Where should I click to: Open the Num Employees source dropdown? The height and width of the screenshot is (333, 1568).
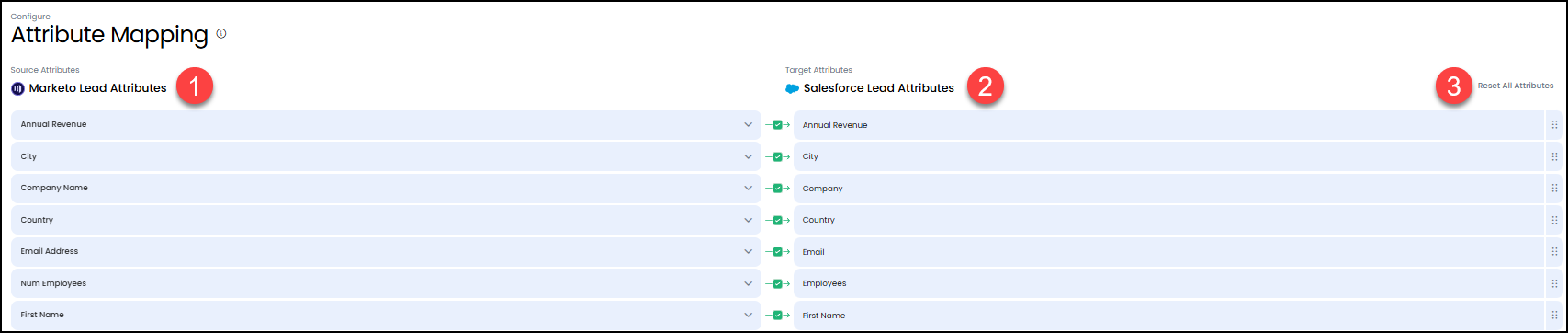click(386, 283)
